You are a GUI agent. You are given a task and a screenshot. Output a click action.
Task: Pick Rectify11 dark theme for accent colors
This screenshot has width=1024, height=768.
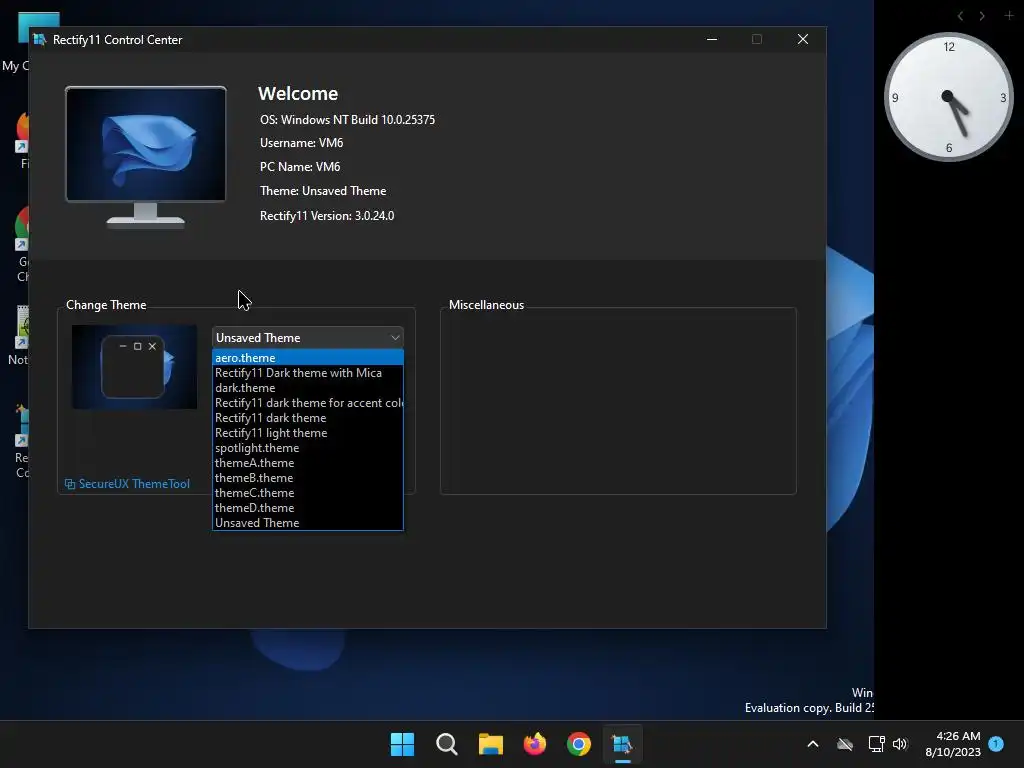coord(308,403)
